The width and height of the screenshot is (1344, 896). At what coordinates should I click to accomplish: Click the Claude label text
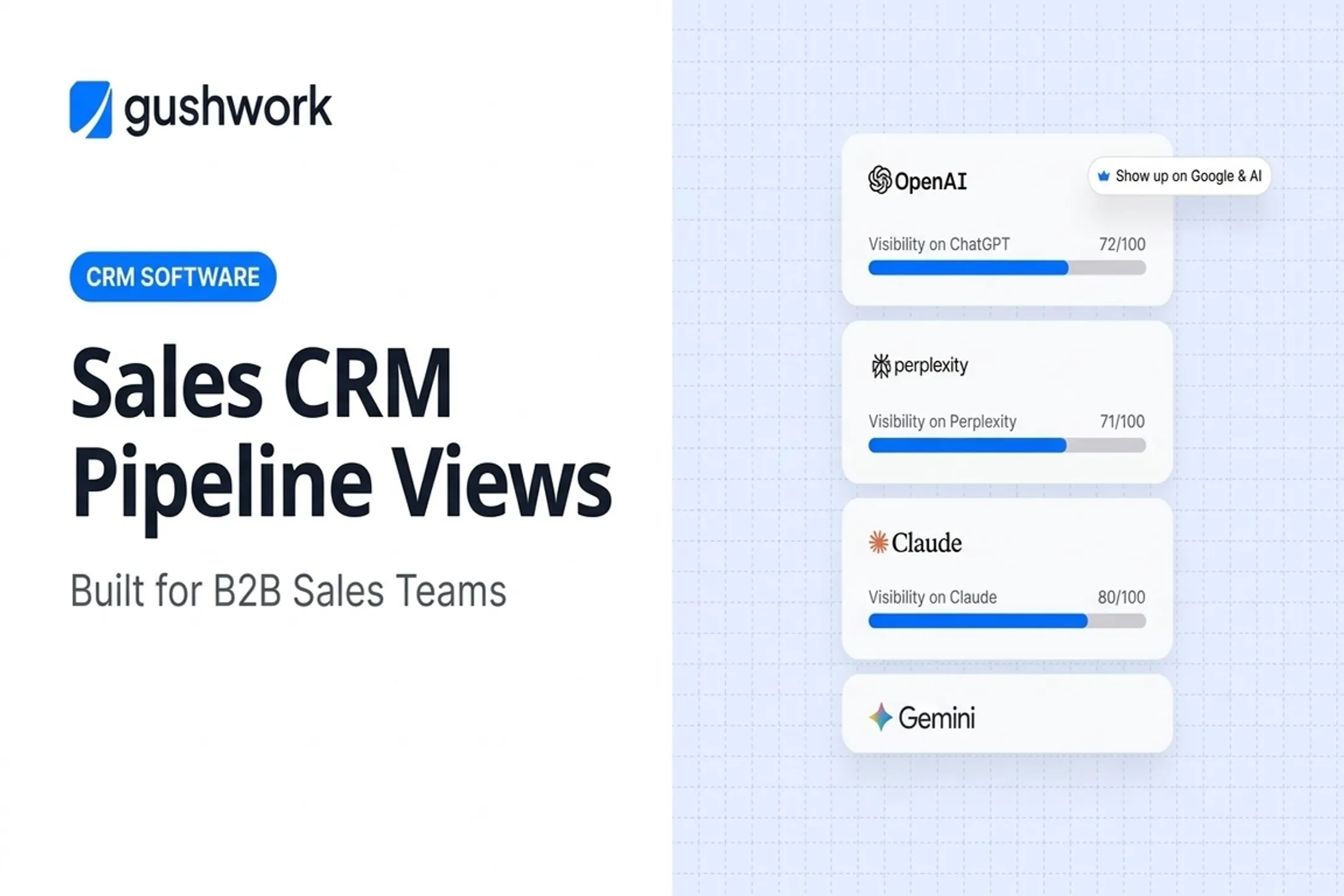[x=926, y=543]
